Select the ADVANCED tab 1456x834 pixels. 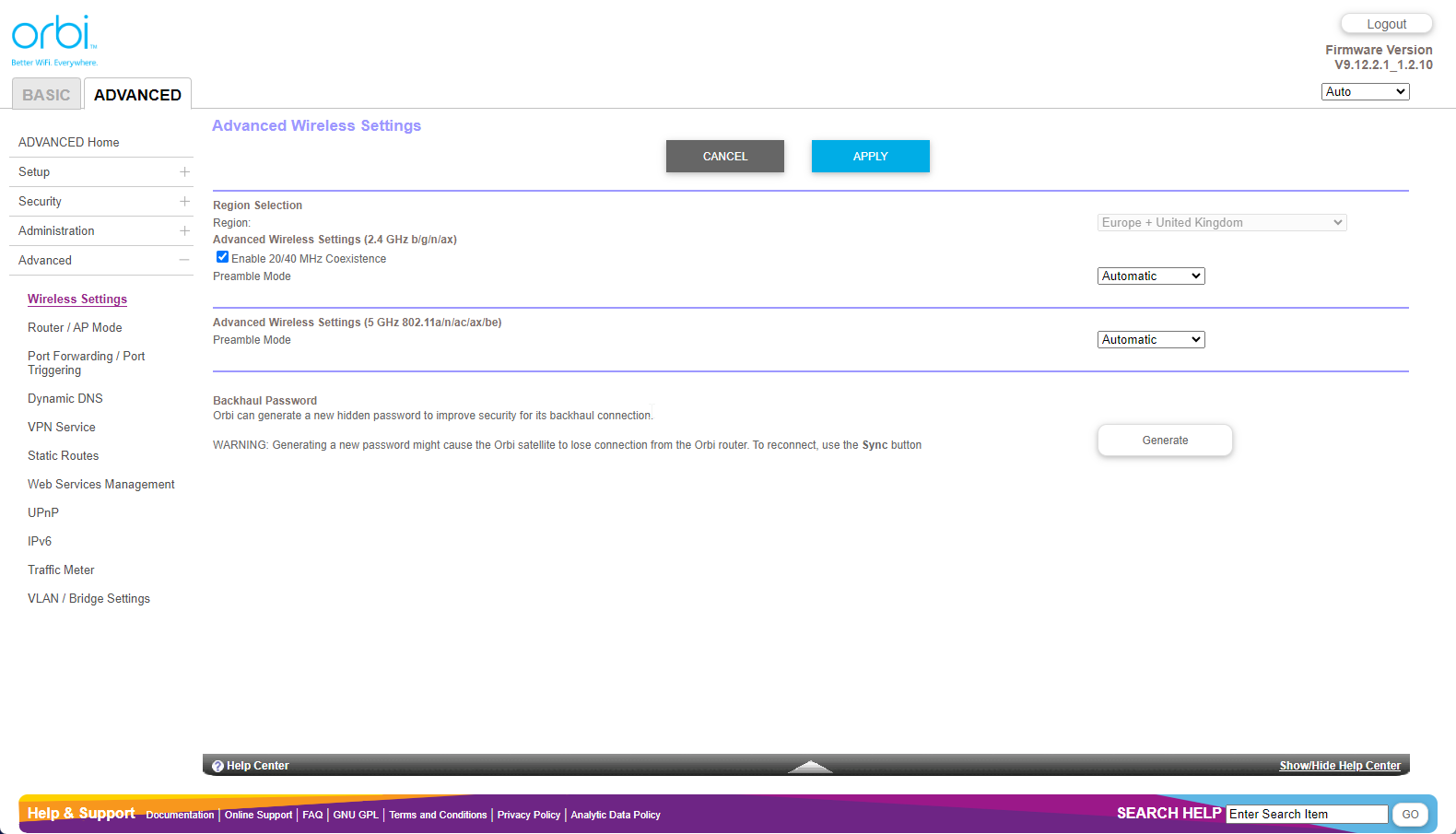[x=137, y=95]
